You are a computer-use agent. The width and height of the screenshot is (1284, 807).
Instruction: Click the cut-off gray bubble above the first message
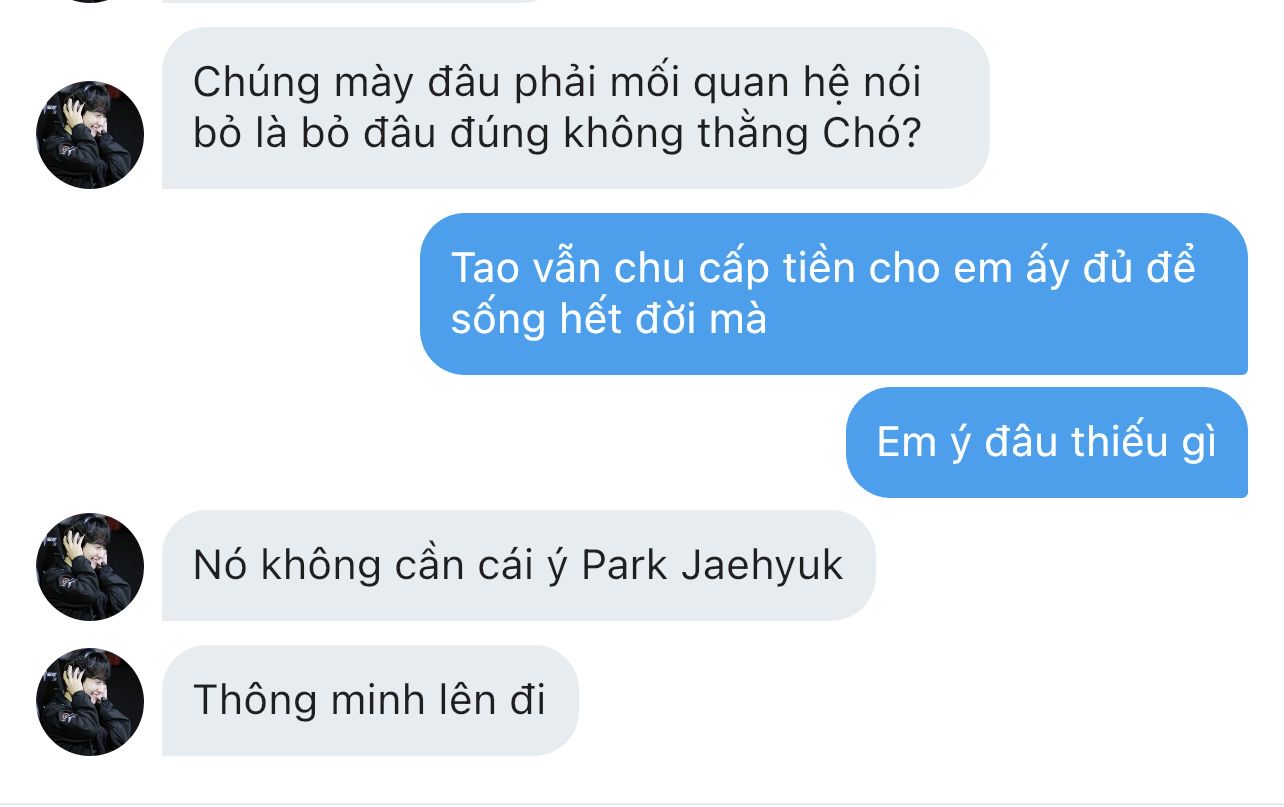tap(355, 1)
